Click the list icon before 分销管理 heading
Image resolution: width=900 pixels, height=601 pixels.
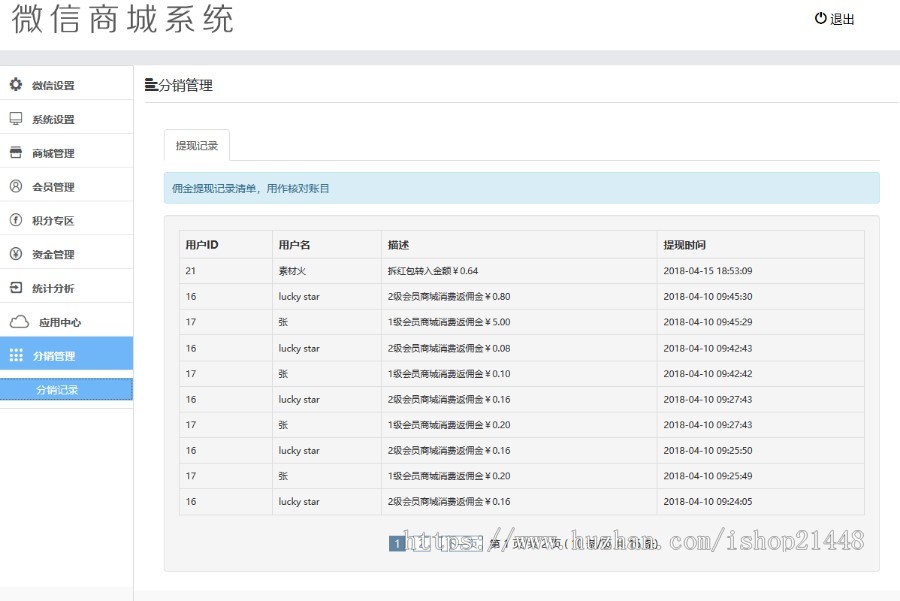pos(150,85)
